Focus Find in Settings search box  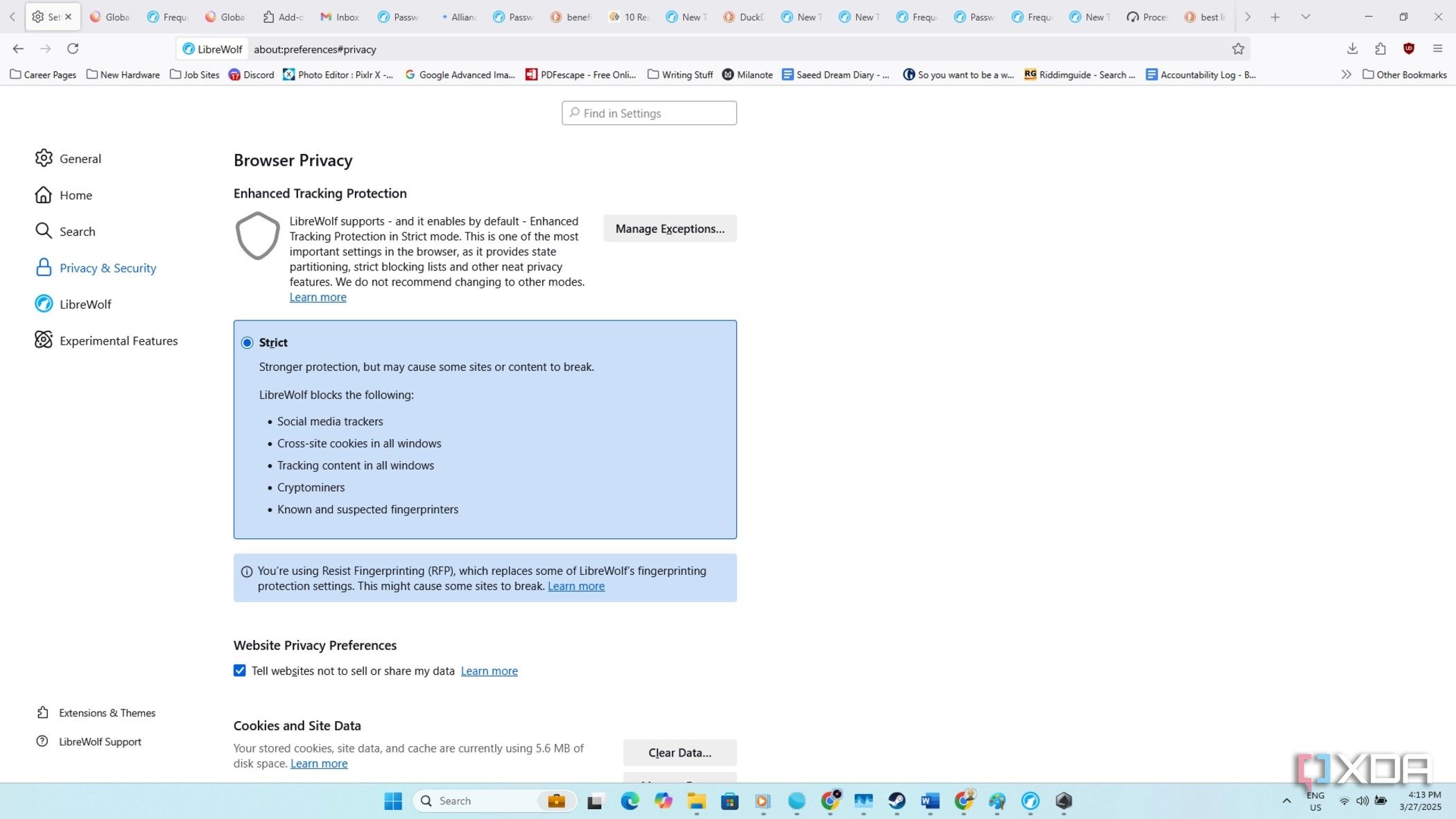coord(649,113)
